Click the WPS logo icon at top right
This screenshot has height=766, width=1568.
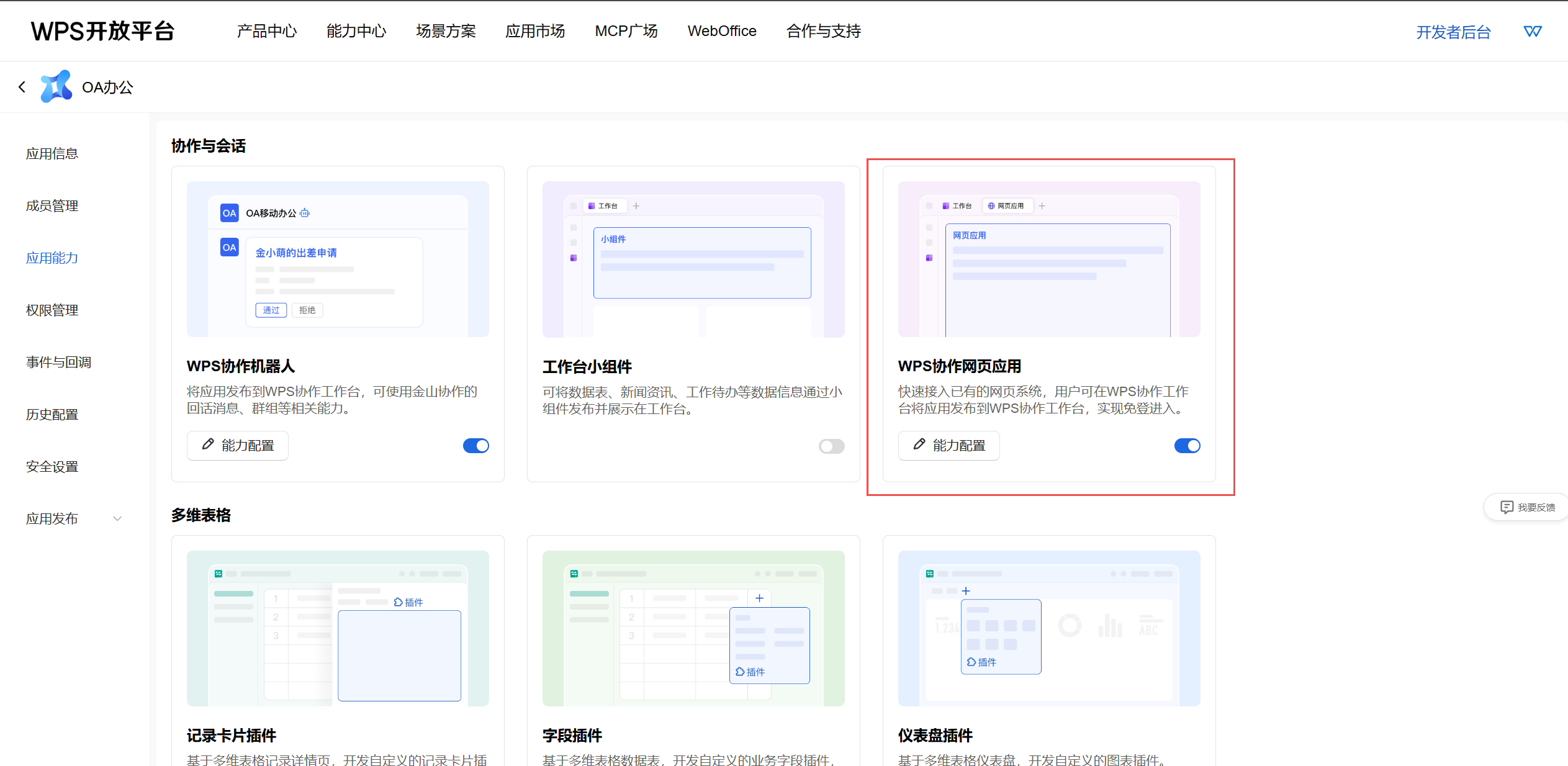(1532, 32)
